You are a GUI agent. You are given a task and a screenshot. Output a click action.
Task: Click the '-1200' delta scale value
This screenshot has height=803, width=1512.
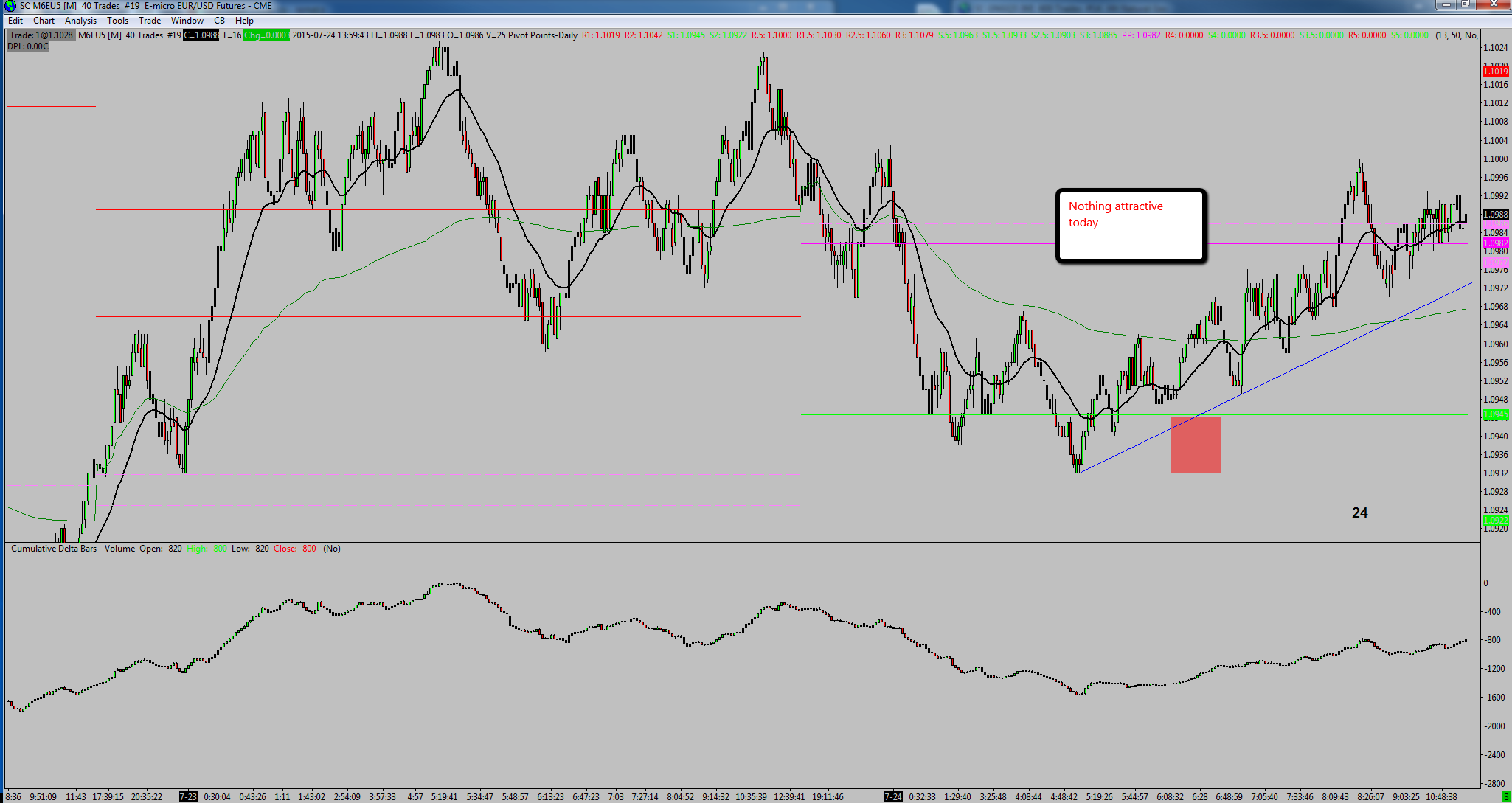(x=1495, y=669)
